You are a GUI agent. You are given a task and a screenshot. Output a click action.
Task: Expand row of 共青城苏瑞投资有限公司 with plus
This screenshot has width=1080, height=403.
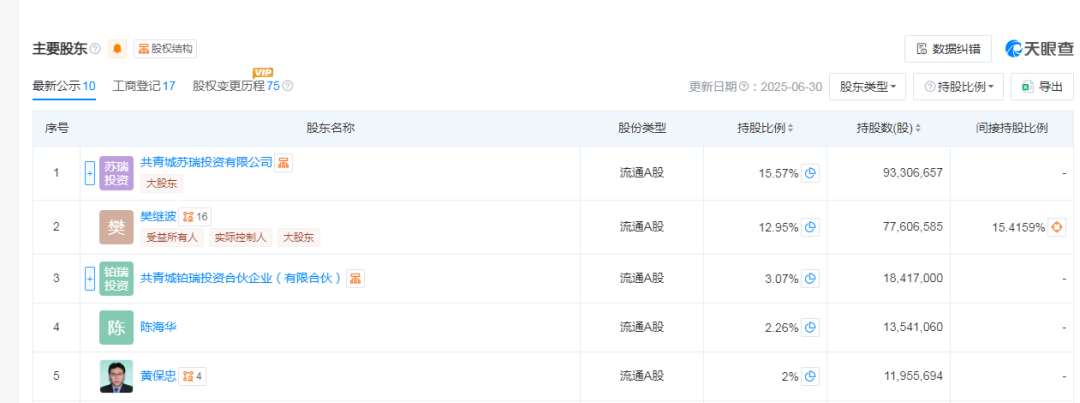coord(90,173)
